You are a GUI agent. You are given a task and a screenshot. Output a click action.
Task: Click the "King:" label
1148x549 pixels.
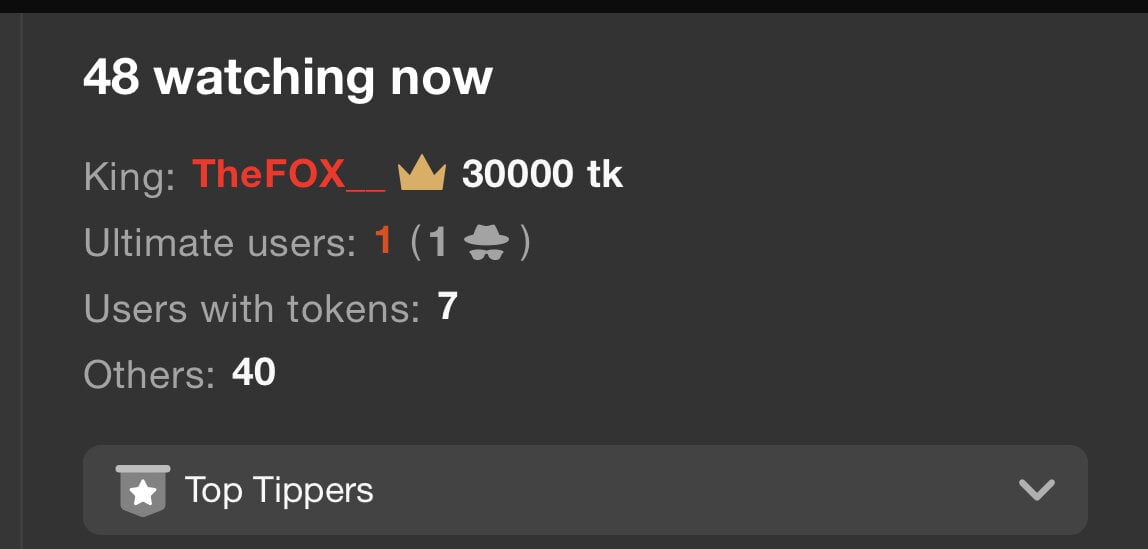[130, 176]
